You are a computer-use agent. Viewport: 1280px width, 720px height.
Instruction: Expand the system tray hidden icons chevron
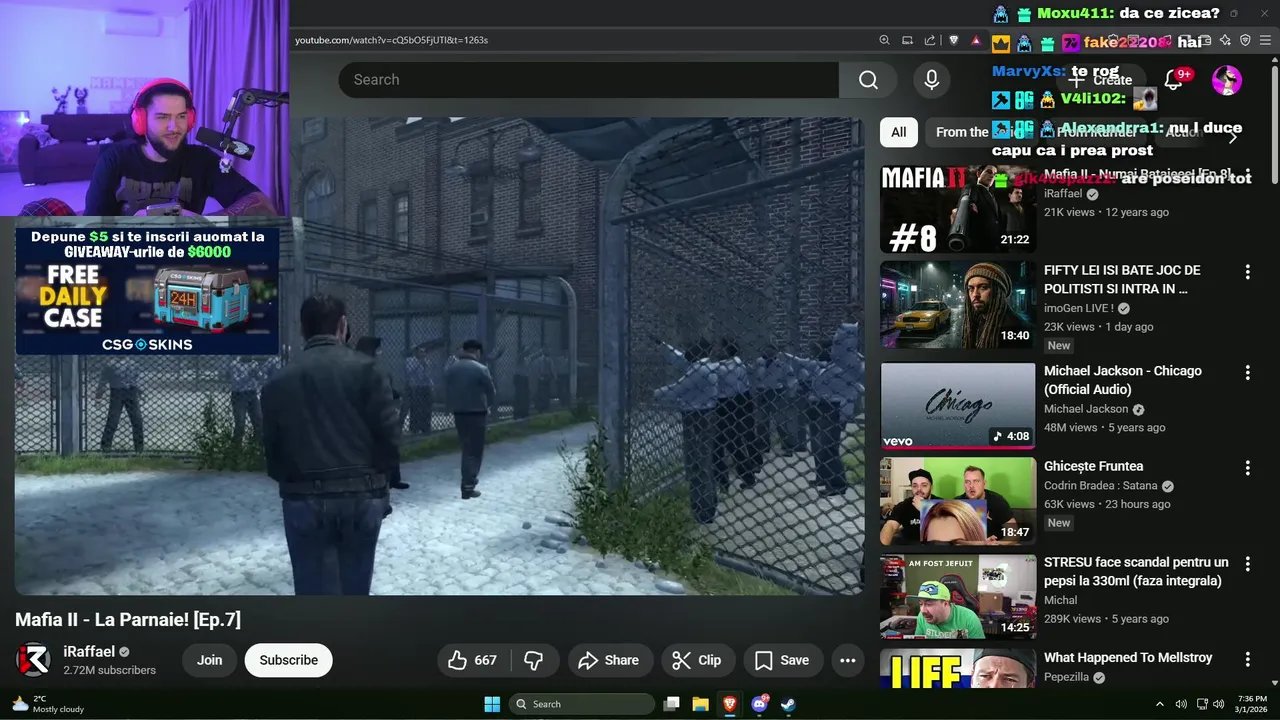[x=1160, y=704]
